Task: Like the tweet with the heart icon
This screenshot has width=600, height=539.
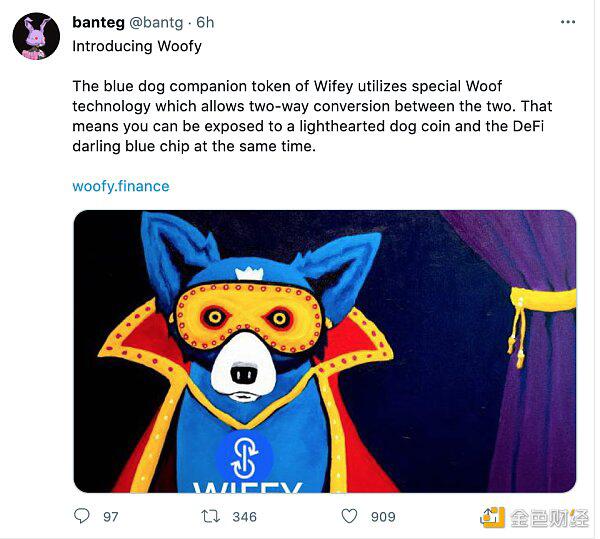Action: (349, 516)
